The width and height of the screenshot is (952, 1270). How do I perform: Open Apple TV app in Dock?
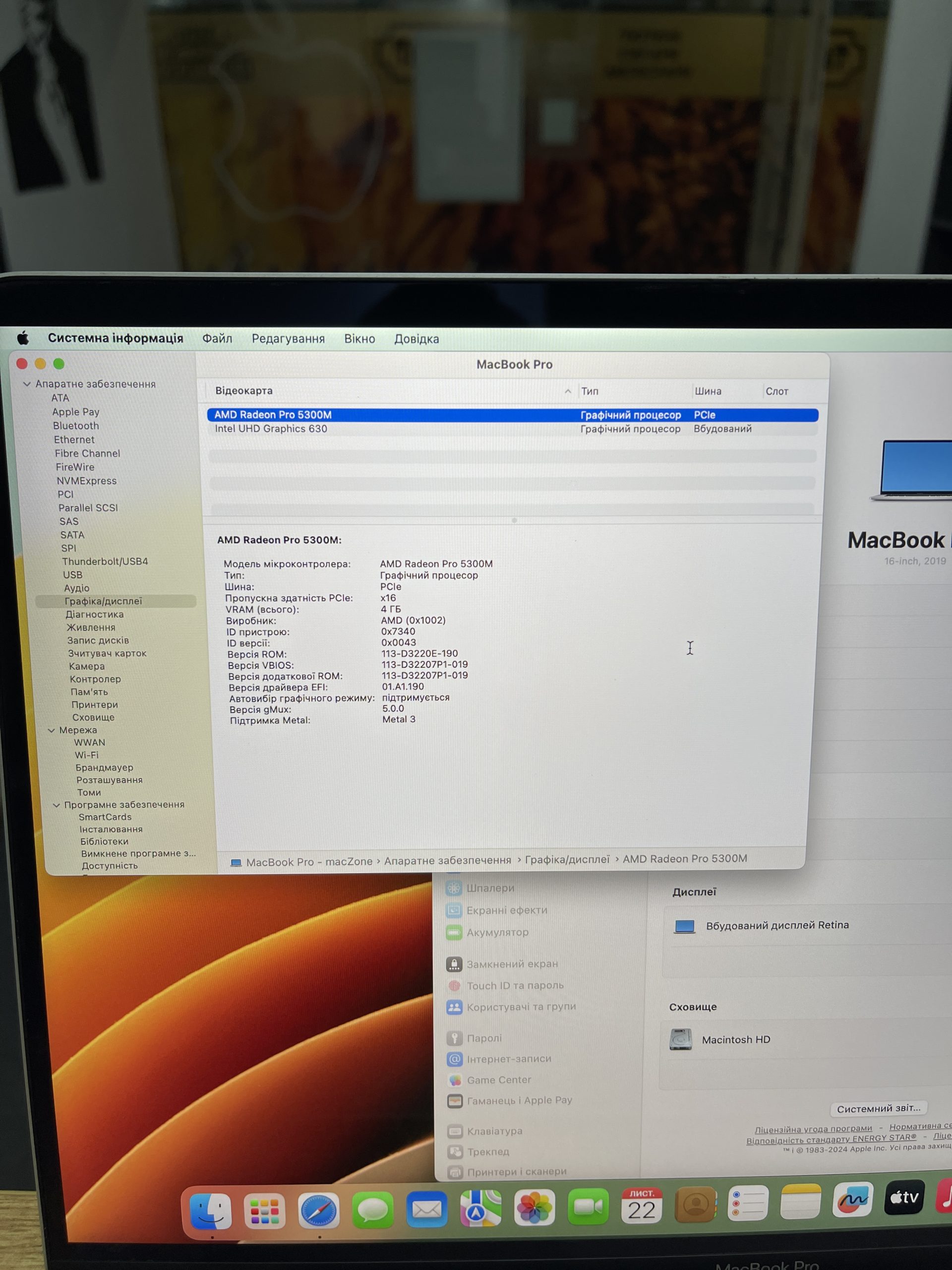(x=904, y=1198)
